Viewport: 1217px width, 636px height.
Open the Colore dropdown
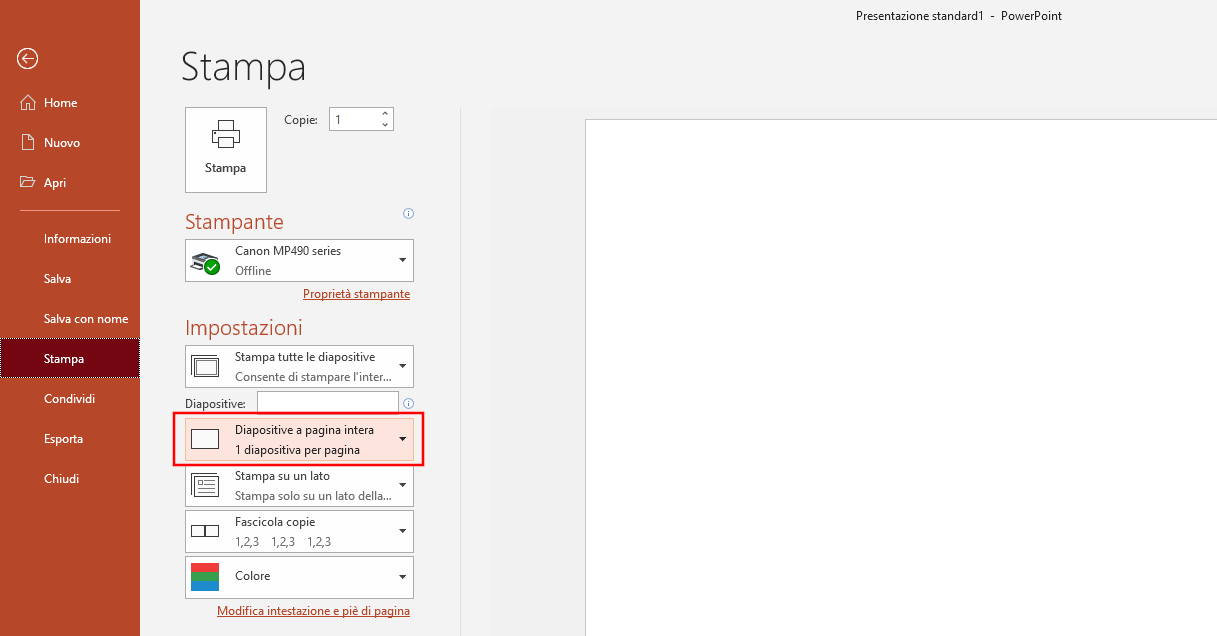tap(299, 577)
